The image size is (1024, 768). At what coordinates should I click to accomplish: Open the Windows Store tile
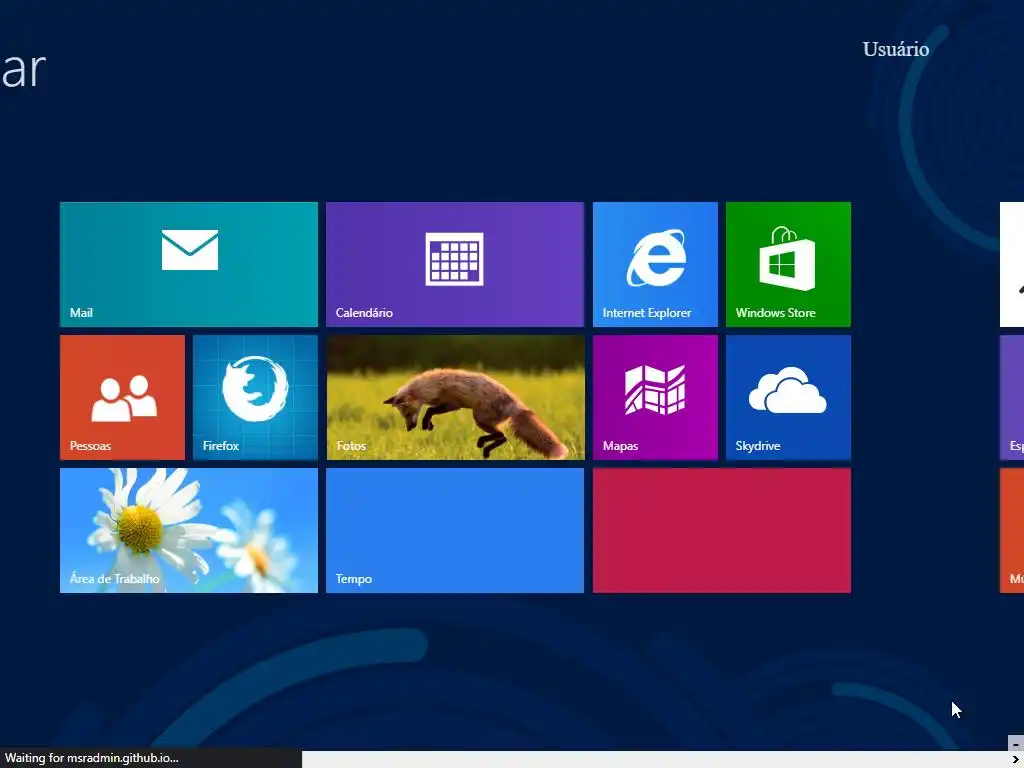click(x=788, y=264)
